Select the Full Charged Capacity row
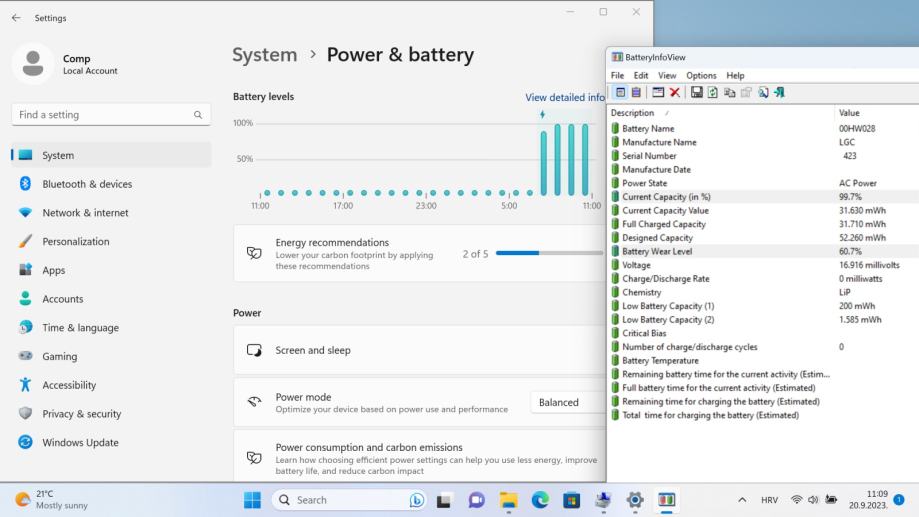The width and height of the screenshot is (919, 517). pos(763,224)
